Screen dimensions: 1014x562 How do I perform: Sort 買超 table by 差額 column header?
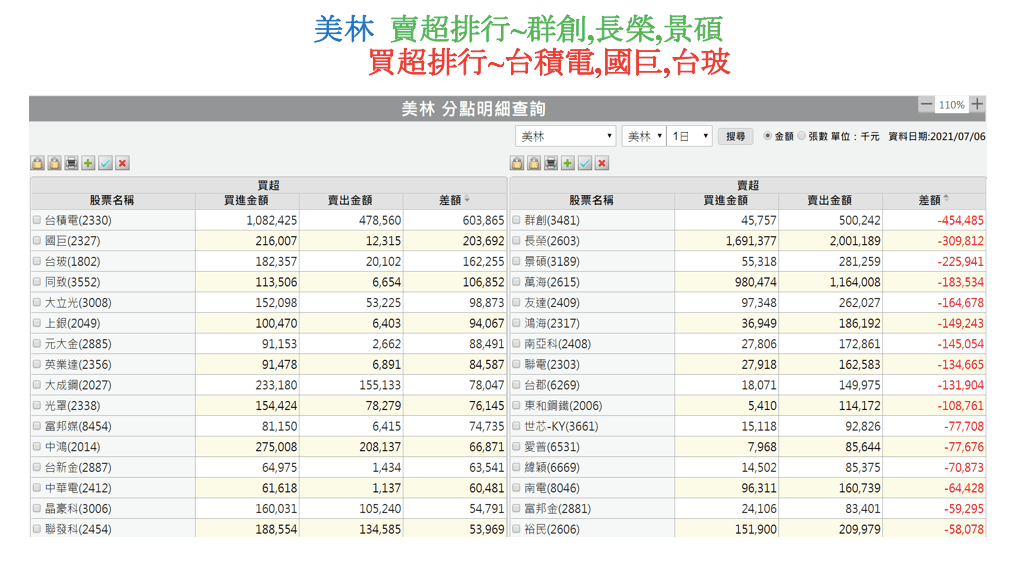(454, 200)
